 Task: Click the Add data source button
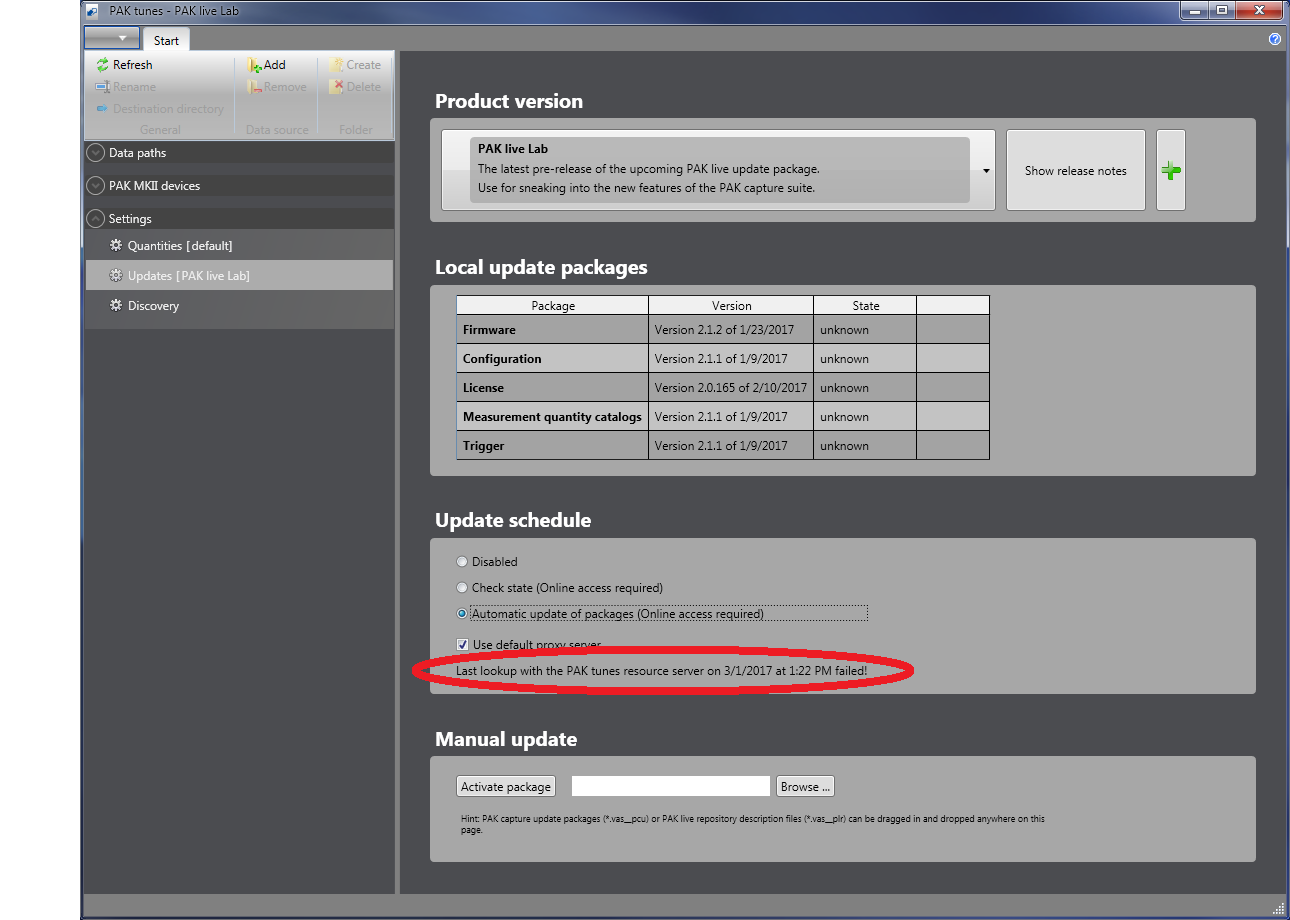[266, 65]
